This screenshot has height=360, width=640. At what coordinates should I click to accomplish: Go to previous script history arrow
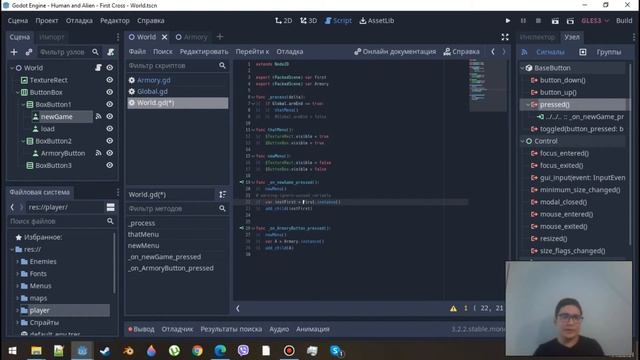tap(493, 51)
